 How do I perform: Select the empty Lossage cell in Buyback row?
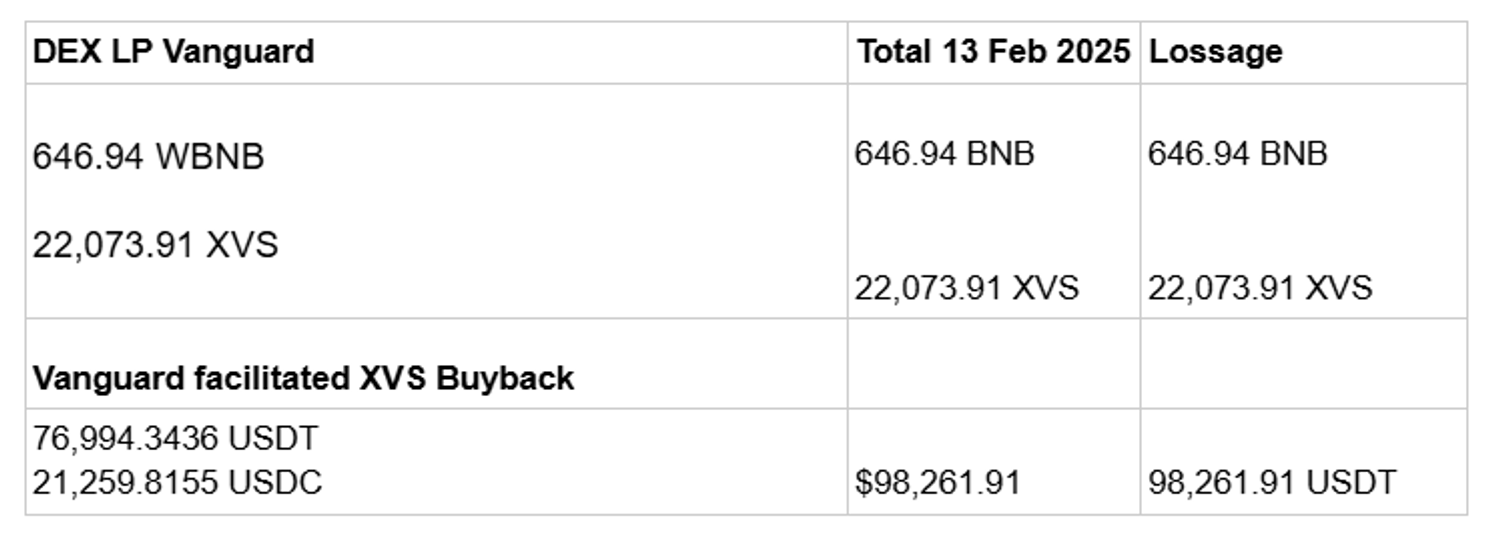1303,364
